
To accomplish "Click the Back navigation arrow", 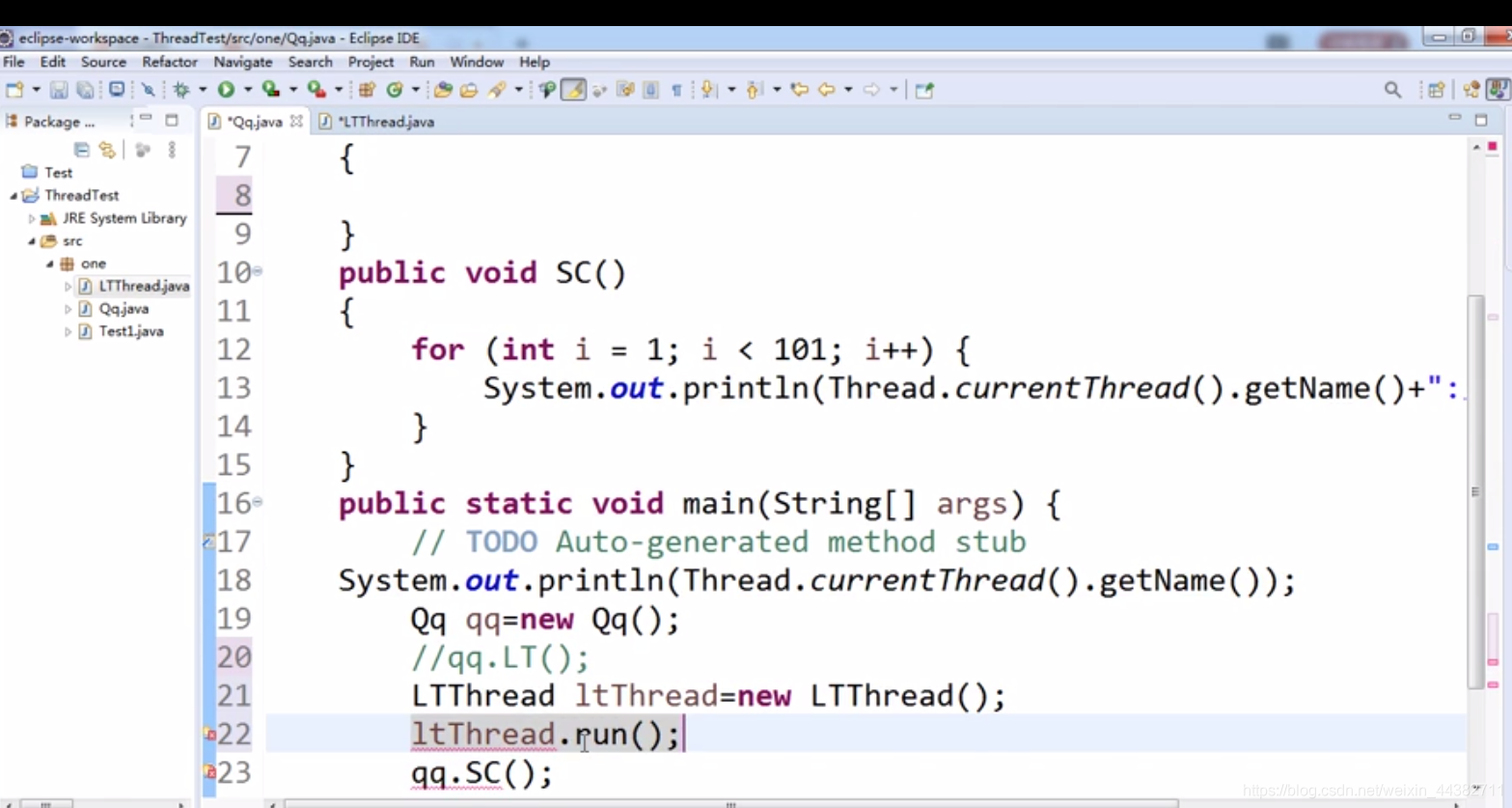I will click(827, 90).
